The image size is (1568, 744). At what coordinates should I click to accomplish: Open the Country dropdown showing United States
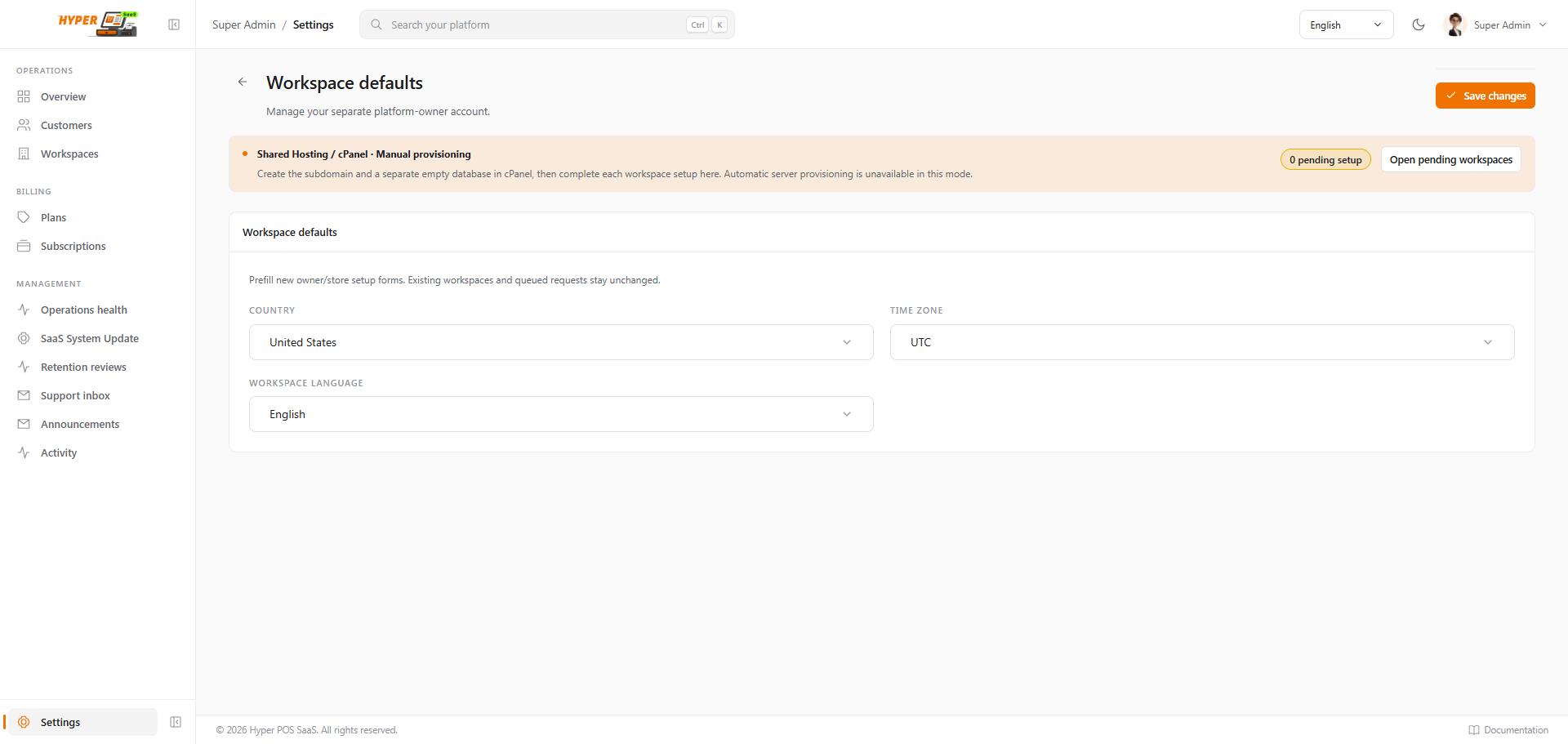coord(561,342)
